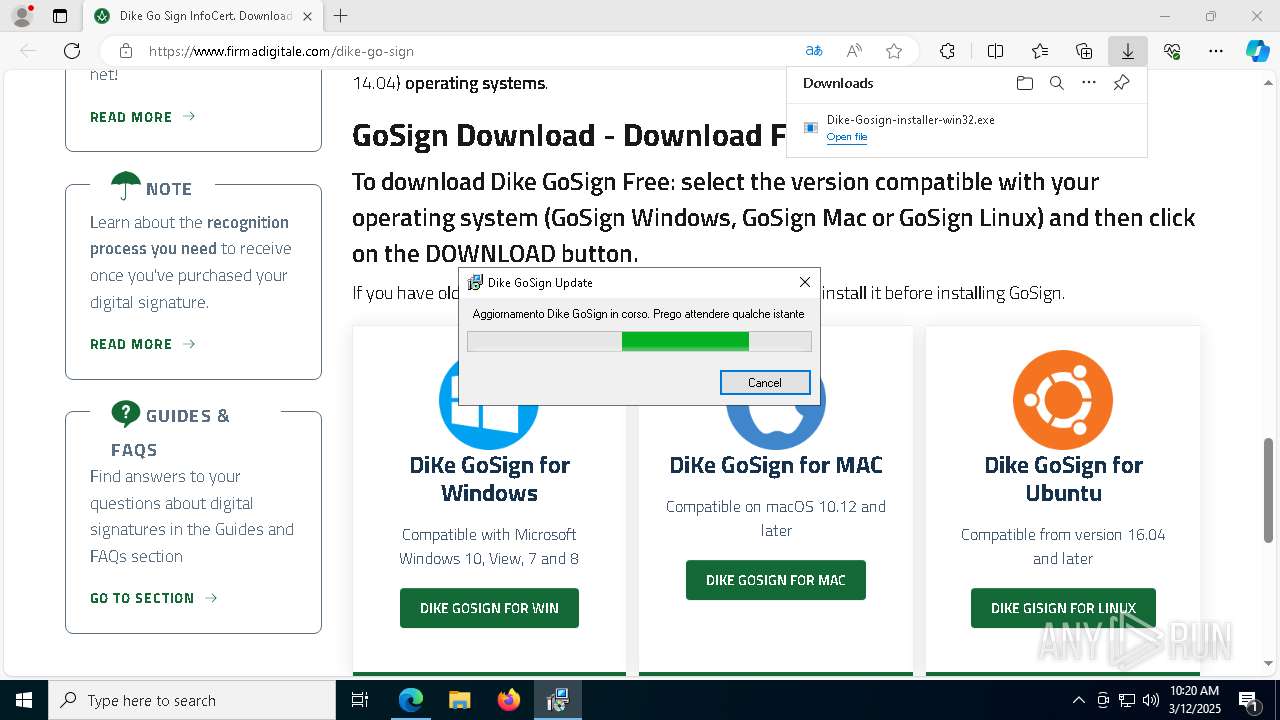Open the network tray icon
The height and width of the screenshot is (720, 1280).
[1127, 700]
